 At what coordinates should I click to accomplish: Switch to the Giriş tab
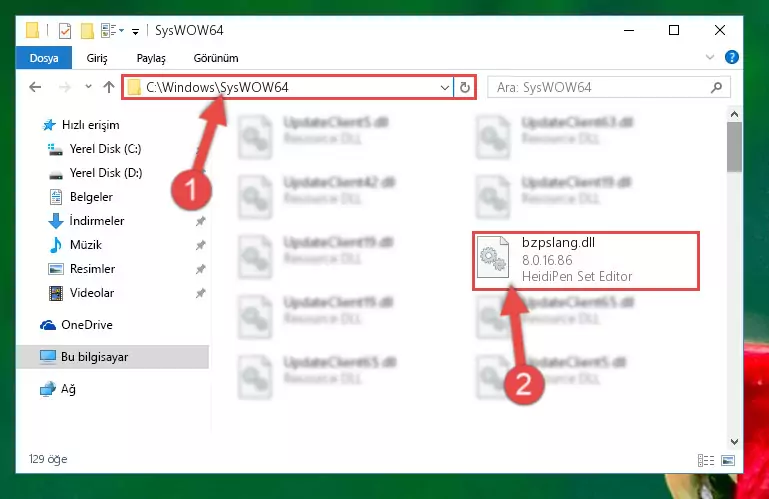click(x=97, y=58)
